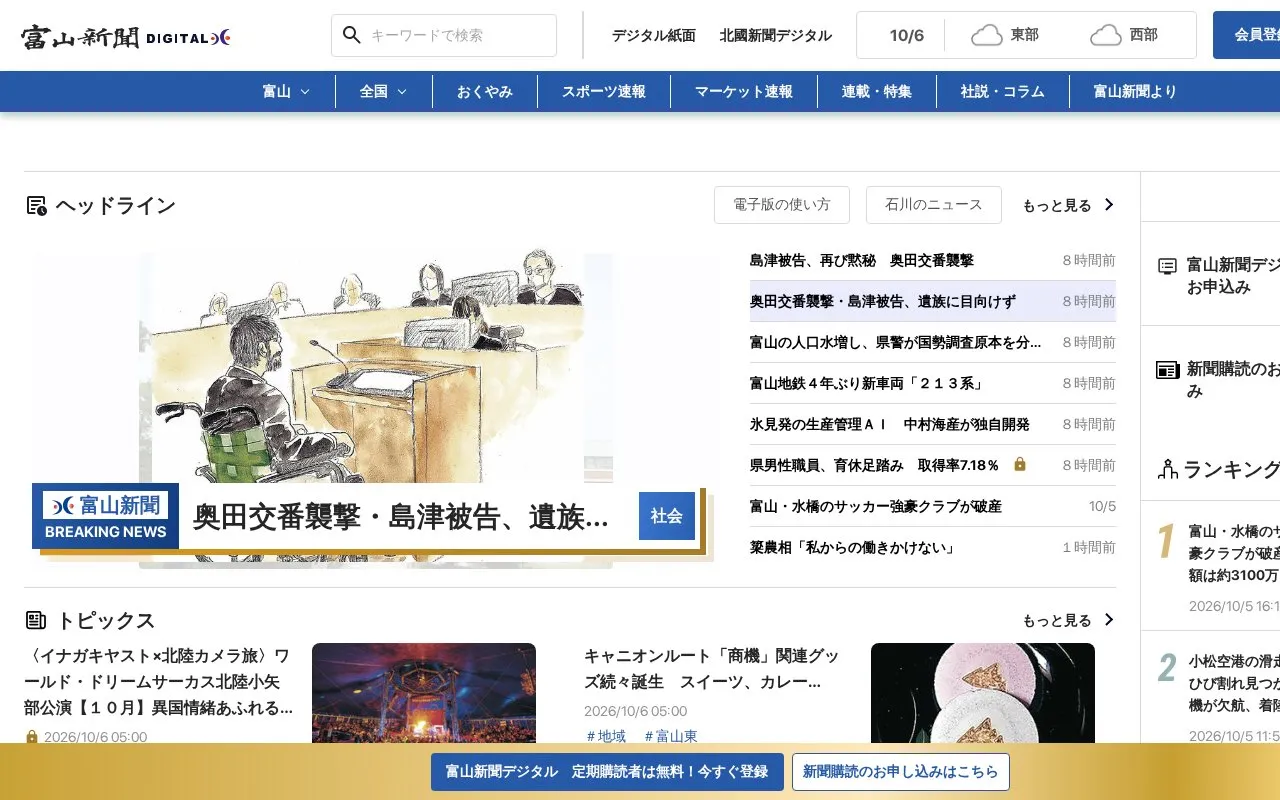Open the courtroom sketch breaking news image
Viewport: 1280px width, 800px height.
[x=375, y=410]
